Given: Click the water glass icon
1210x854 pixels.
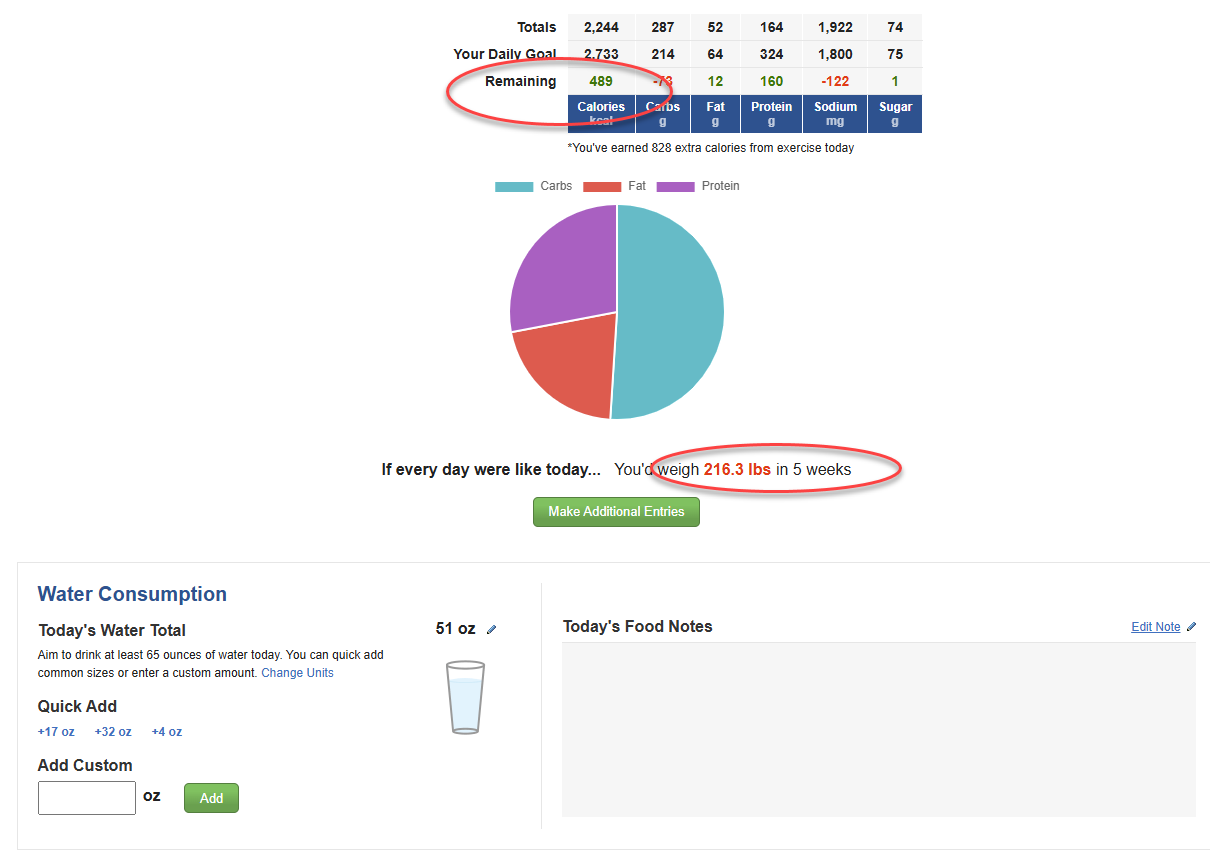Looking at the screenshot, I should 465,697.
